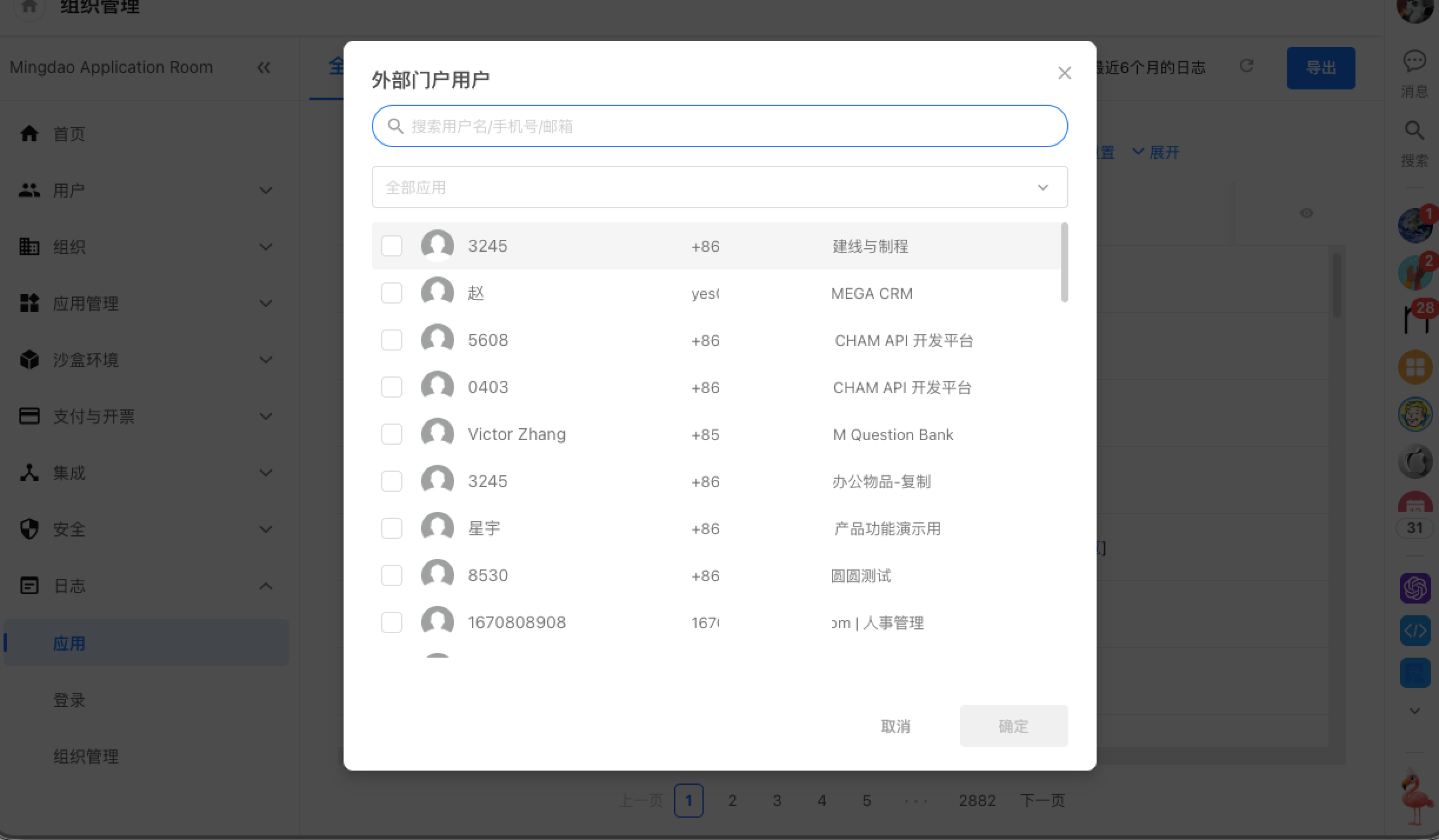Click the refresh icon beside 导出
The height and width of the screenshot is (840, 1439).
1246,66
